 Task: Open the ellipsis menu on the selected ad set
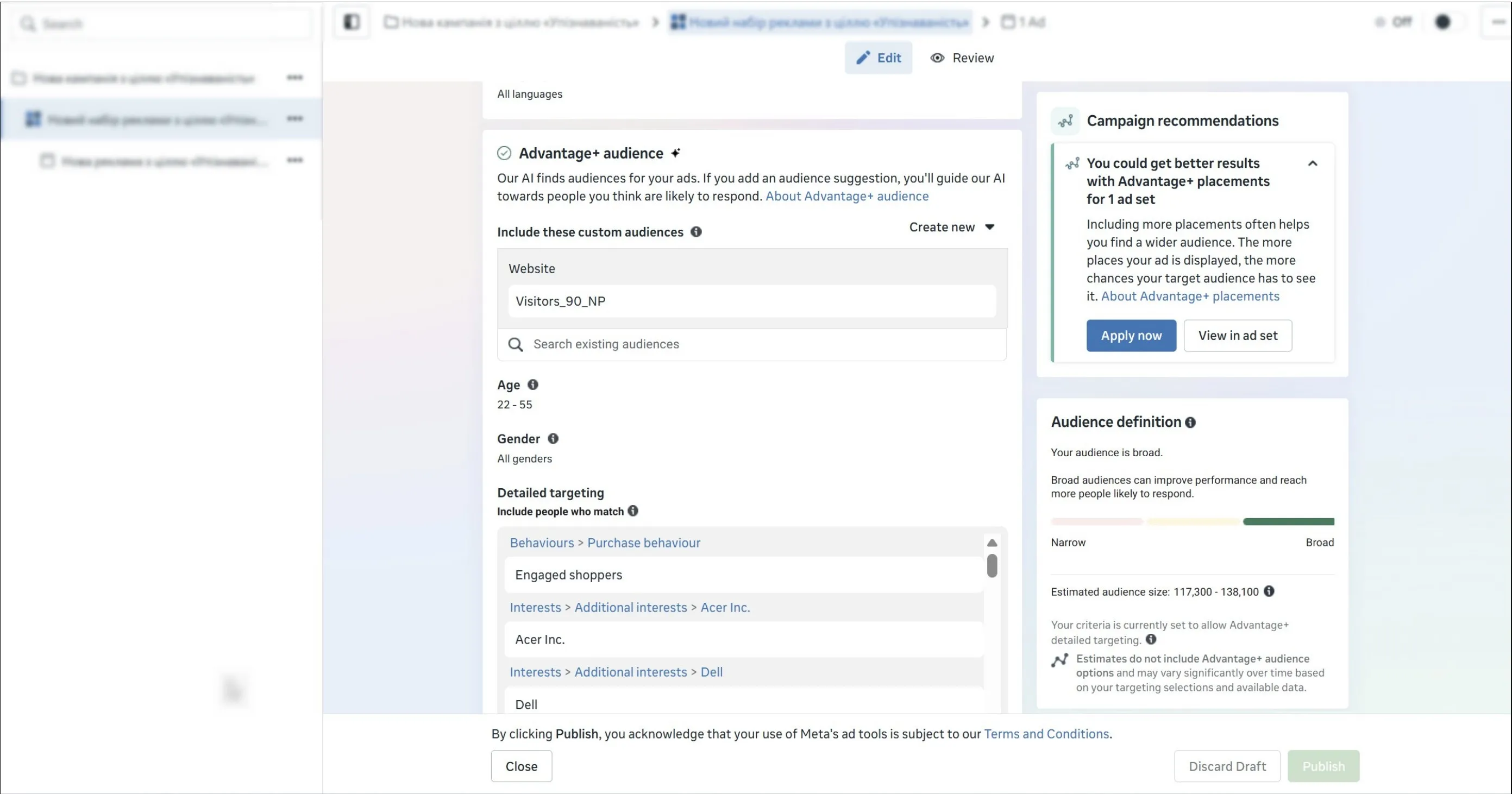pos(295,118)
